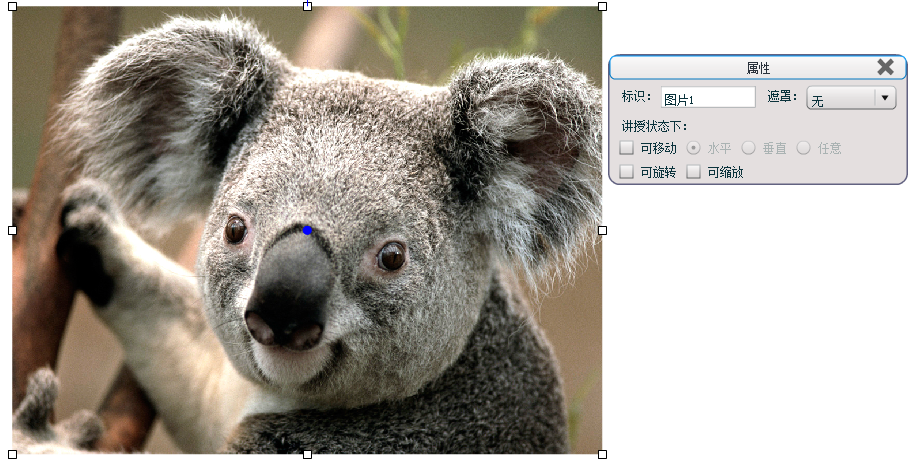The image size is (911, 463).
Task: Click the 属性 panel title bar
Action: (757, 68)
